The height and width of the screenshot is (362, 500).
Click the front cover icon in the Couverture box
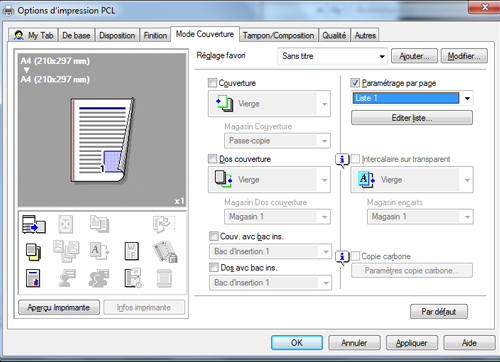click(224, 103)
